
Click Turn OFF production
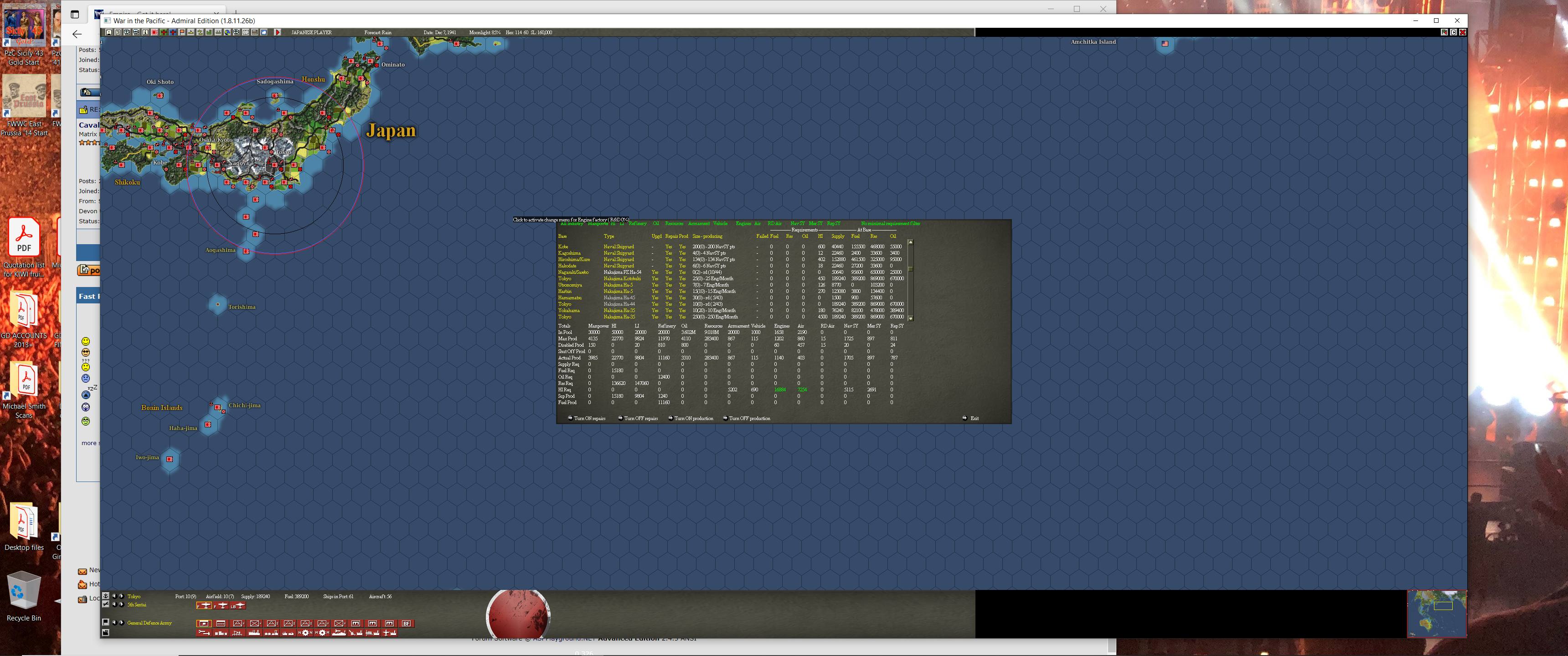click(x=749, y=419)
